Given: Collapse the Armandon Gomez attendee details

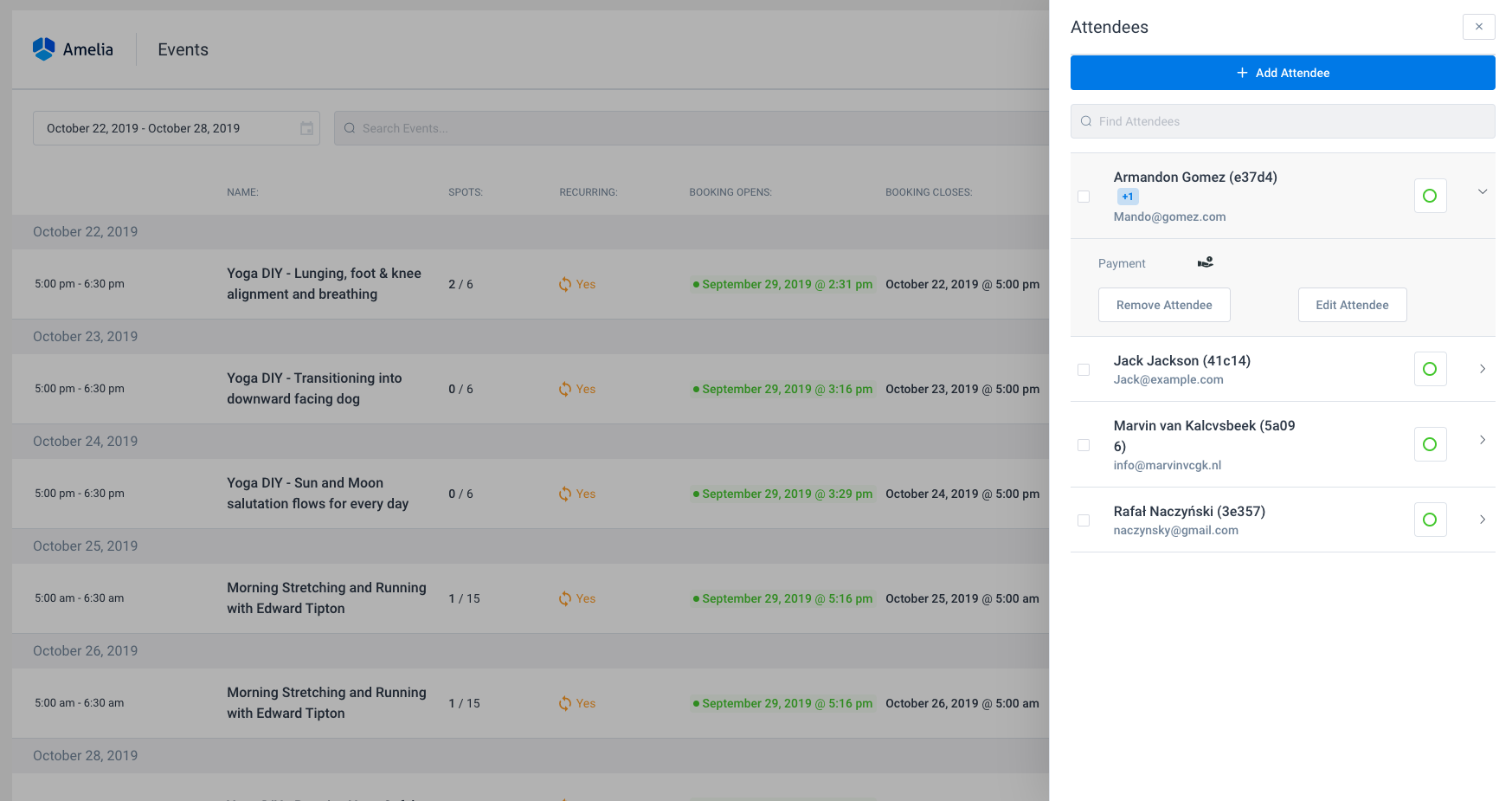Looking at the screenshot, I should [x=1483, y=191].
